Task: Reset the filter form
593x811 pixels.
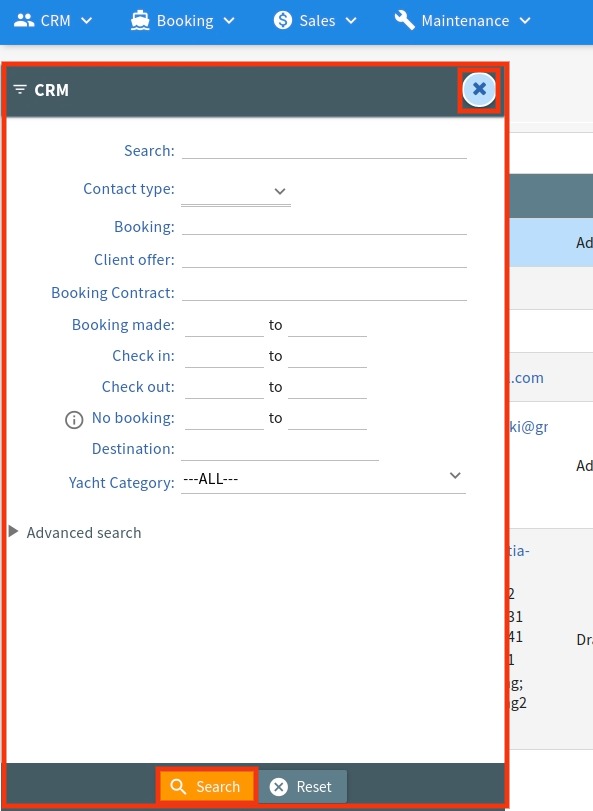Action: (x=302, y=787)
